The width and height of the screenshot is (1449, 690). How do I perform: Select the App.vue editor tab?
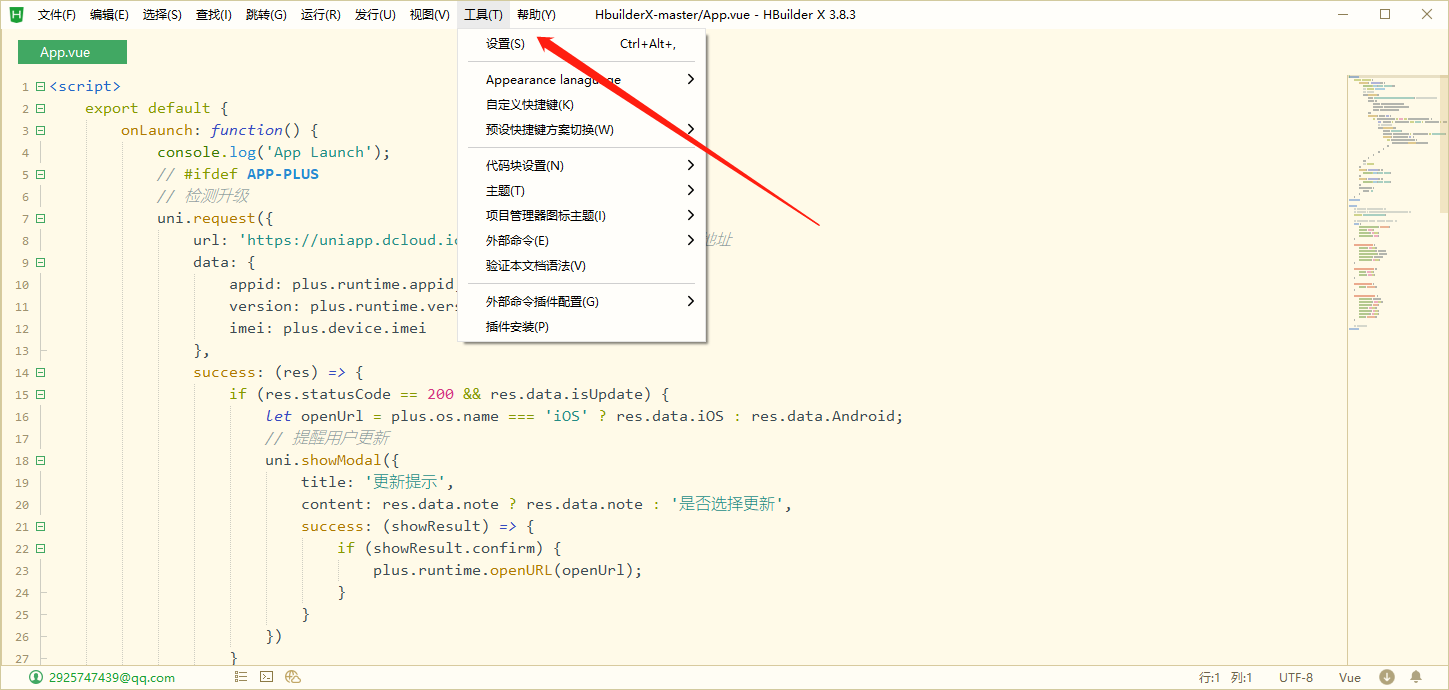(x=71, y=51)
